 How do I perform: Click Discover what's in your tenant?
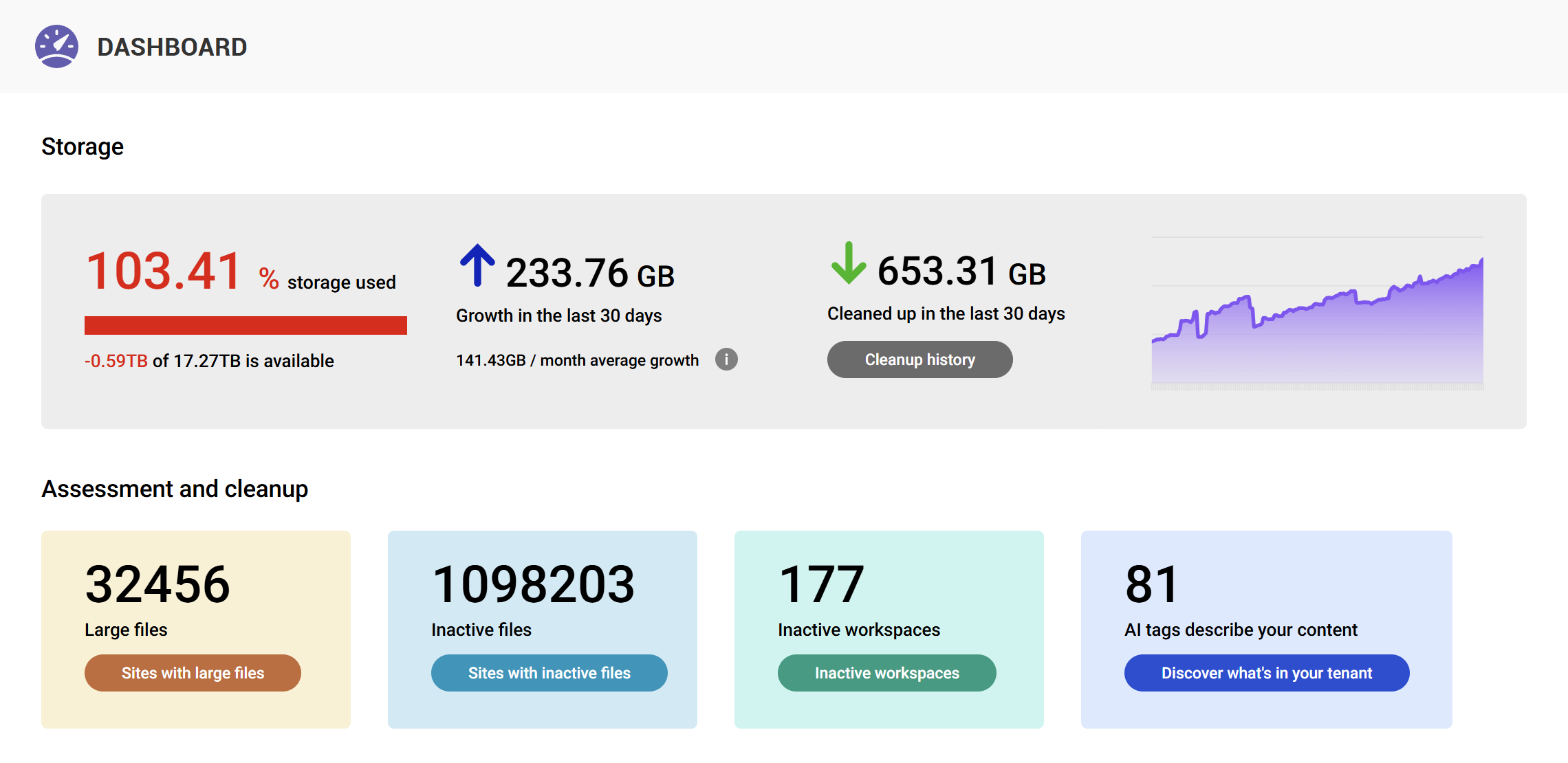point(1266,673)
